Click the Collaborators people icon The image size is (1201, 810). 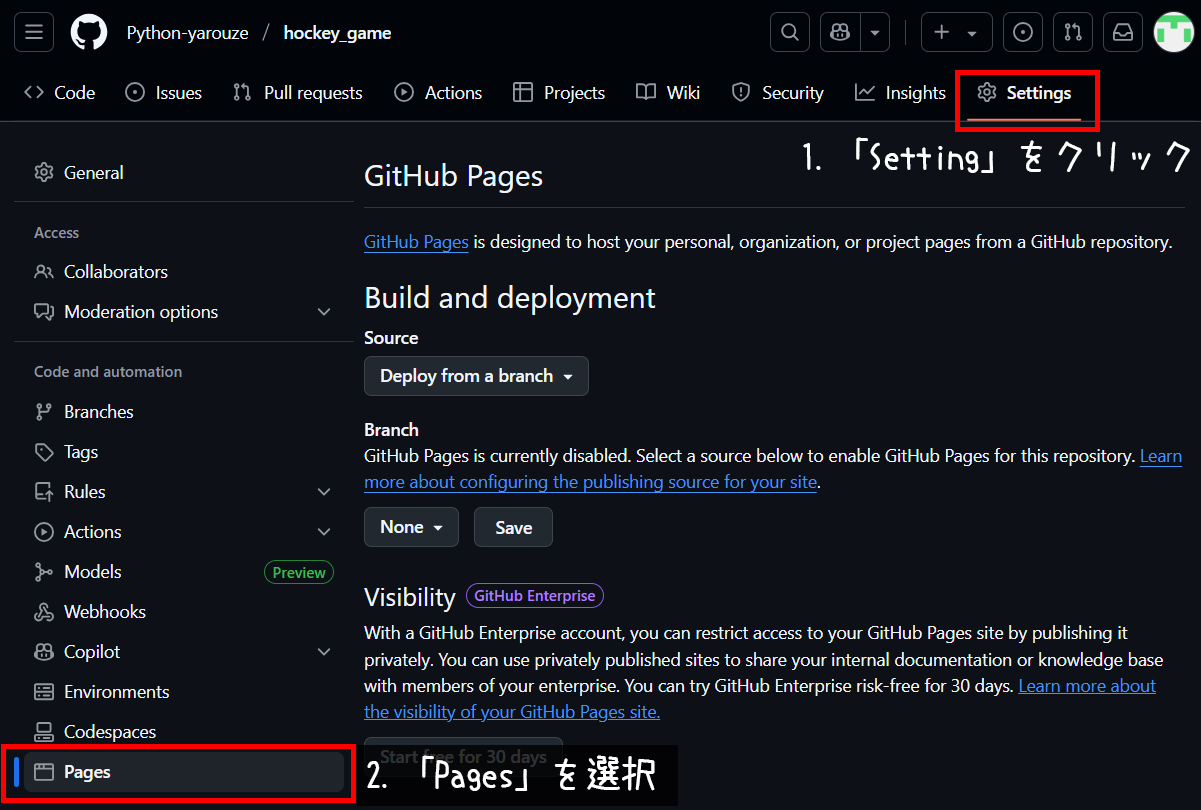(44, 272)
